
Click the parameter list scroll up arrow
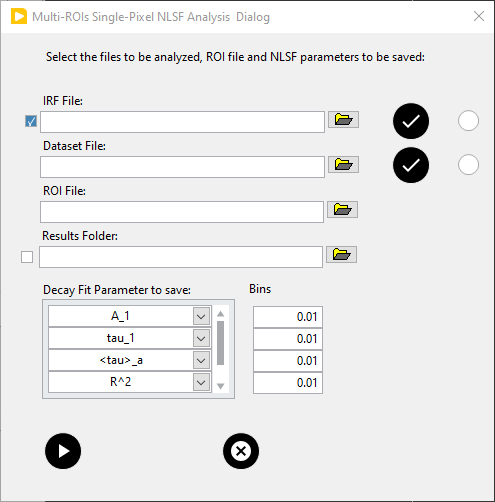click(220, 314)
